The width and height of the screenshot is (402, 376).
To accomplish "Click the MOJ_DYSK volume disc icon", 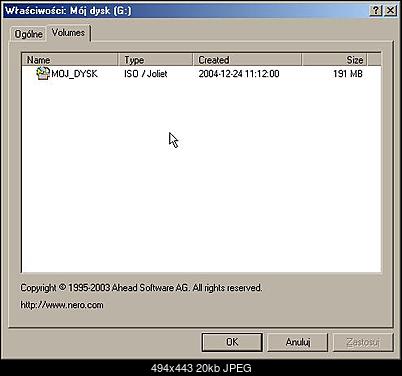I will coord(43,73).
